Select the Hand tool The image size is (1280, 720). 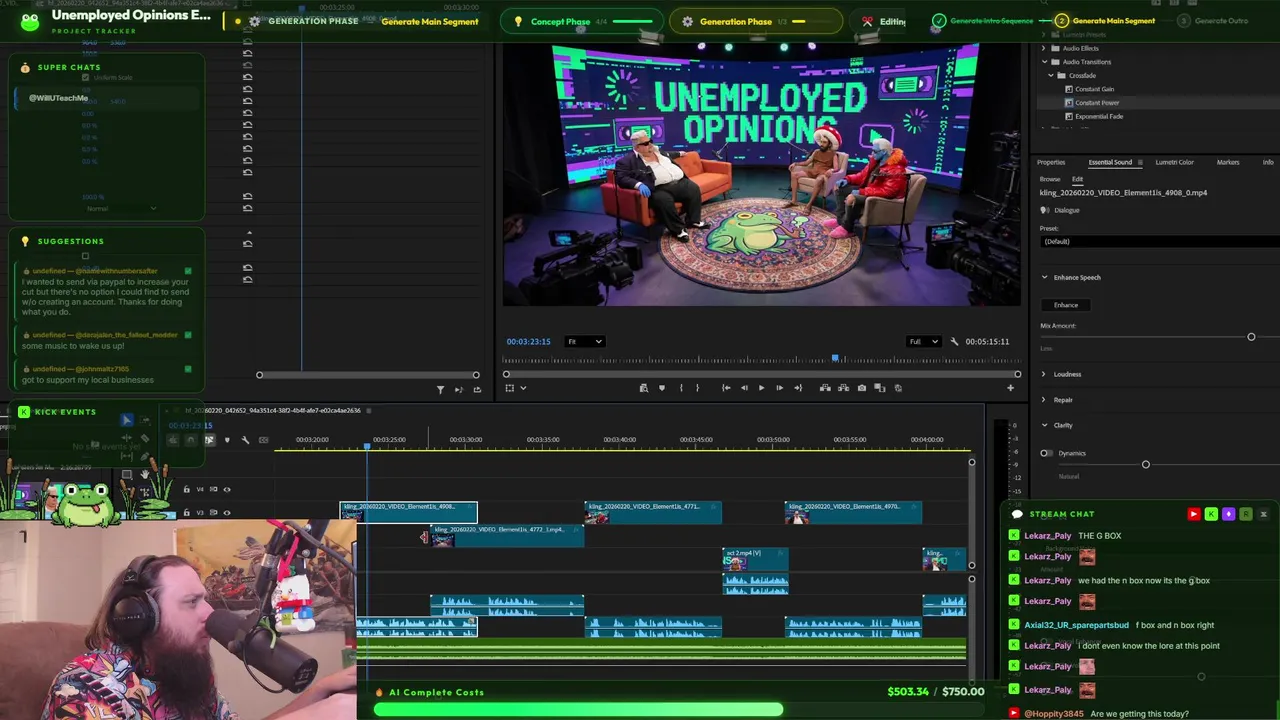(x=146, y=473)
